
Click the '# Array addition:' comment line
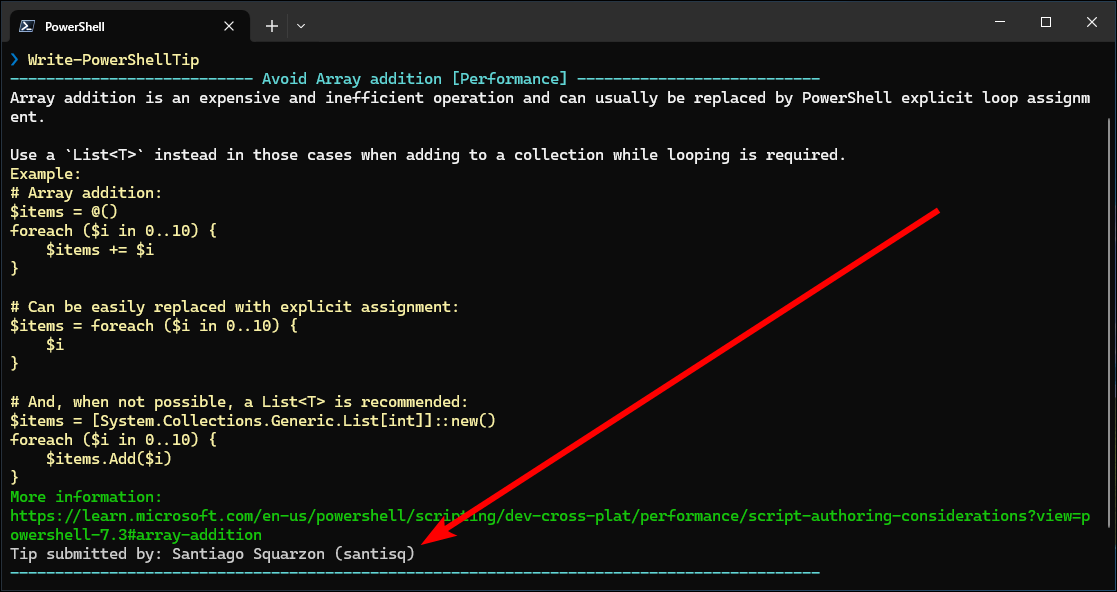pyautogui.click(x=86, y=193)
